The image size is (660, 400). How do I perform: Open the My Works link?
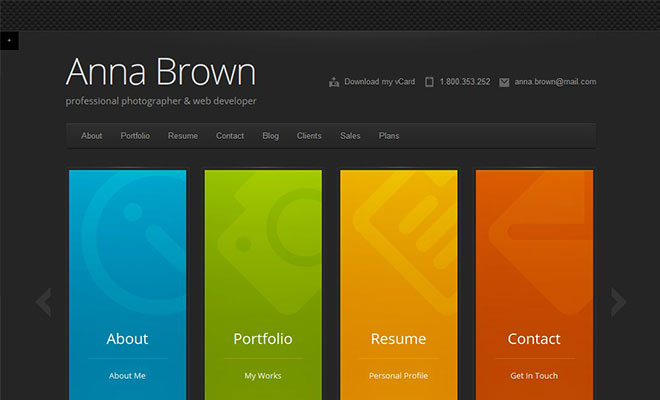pos(263,376)
